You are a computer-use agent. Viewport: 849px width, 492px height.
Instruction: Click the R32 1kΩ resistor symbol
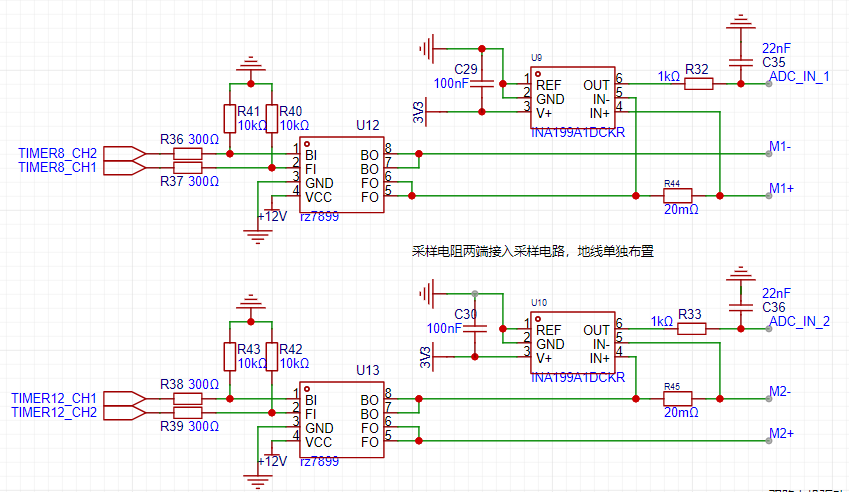pyautogui.click(x=698, y=84)
